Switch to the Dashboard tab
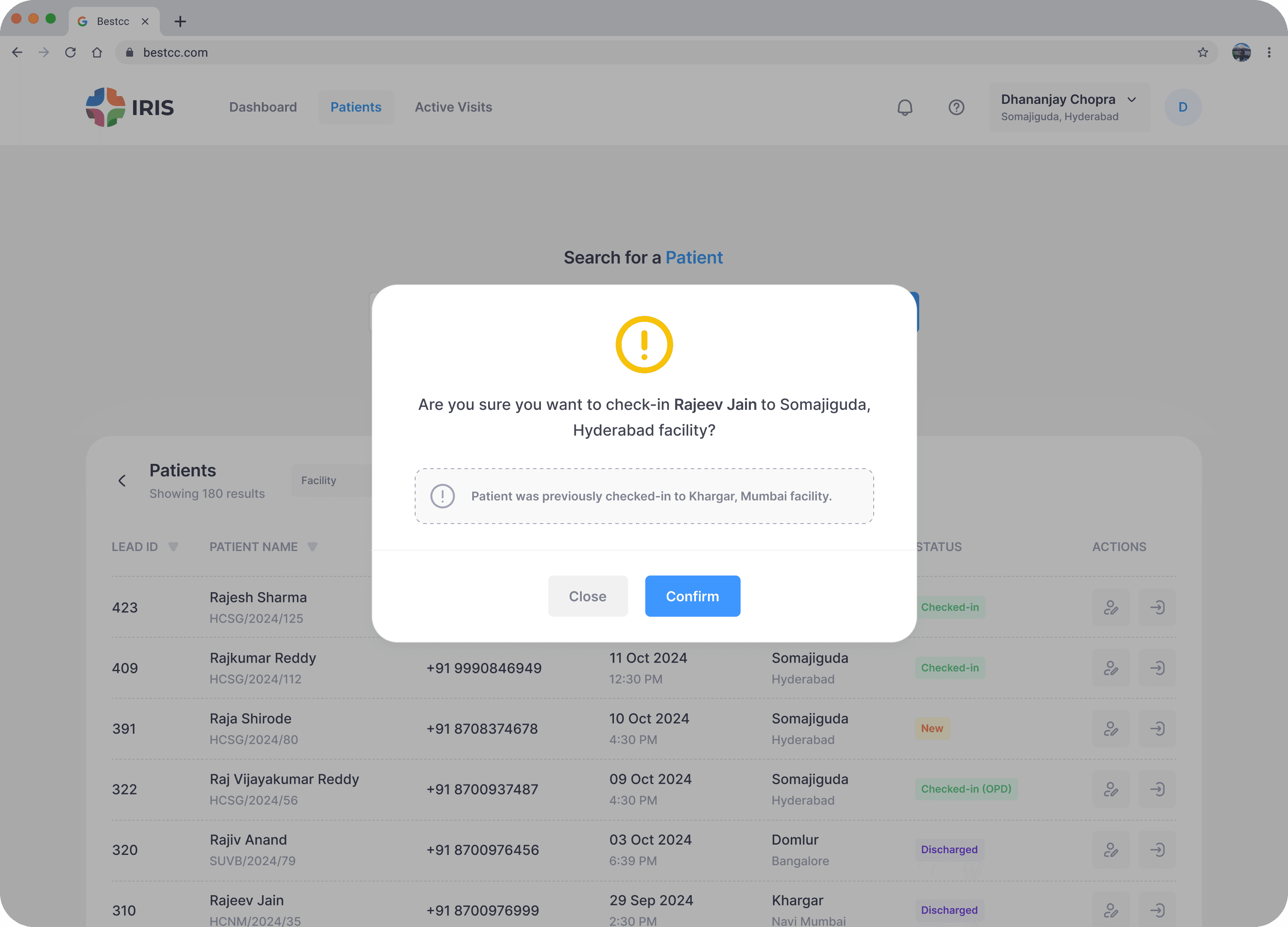The width and height of the screenshot is (1288, 927). point(263,107)
